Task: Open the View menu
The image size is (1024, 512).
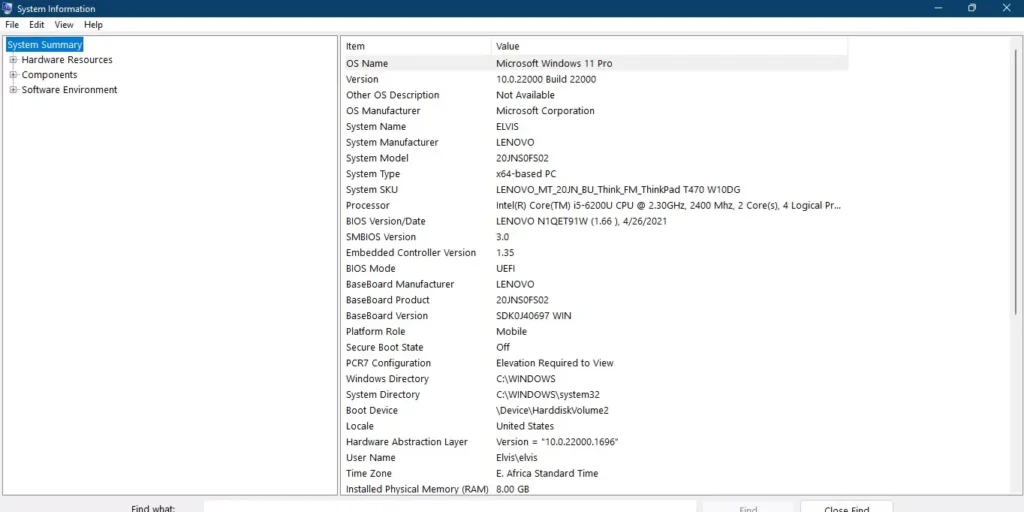Action: coord(64,25)
